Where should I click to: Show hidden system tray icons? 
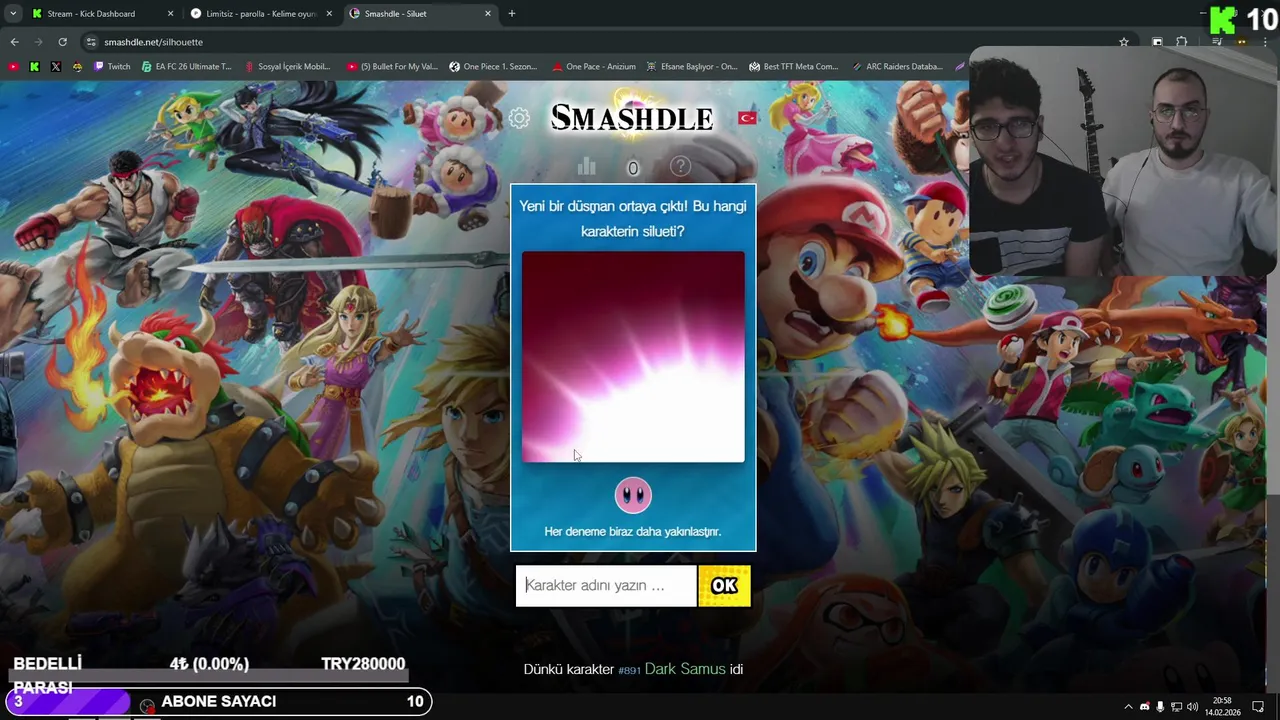click(x=1128, y=707)
